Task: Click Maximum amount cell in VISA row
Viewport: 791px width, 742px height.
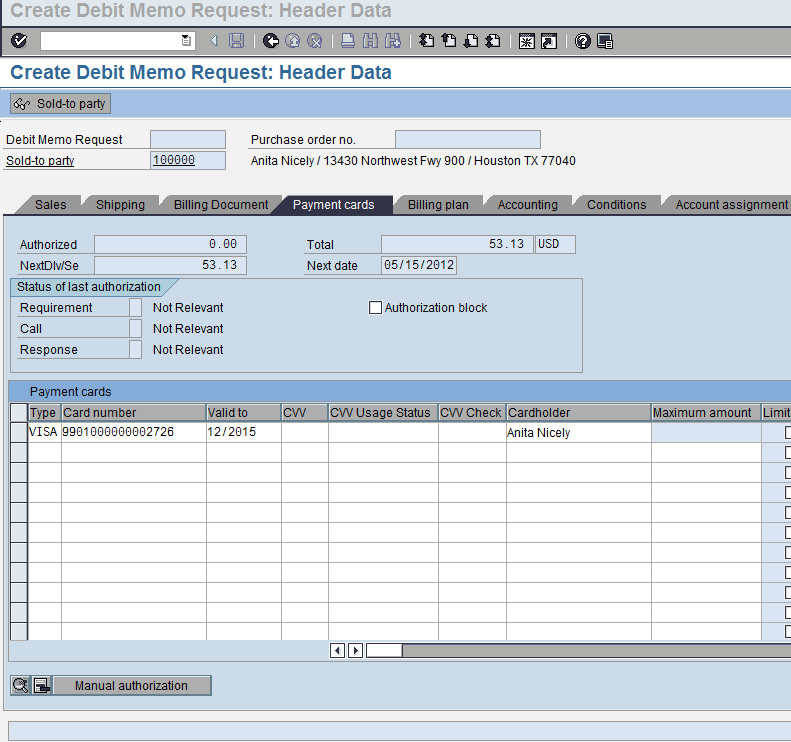Action: (x=706, y=432)
